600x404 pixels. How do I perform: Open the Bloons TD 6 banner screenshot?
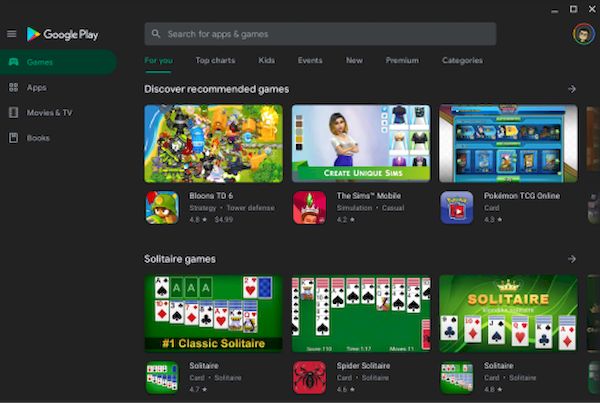click(214, 143)
